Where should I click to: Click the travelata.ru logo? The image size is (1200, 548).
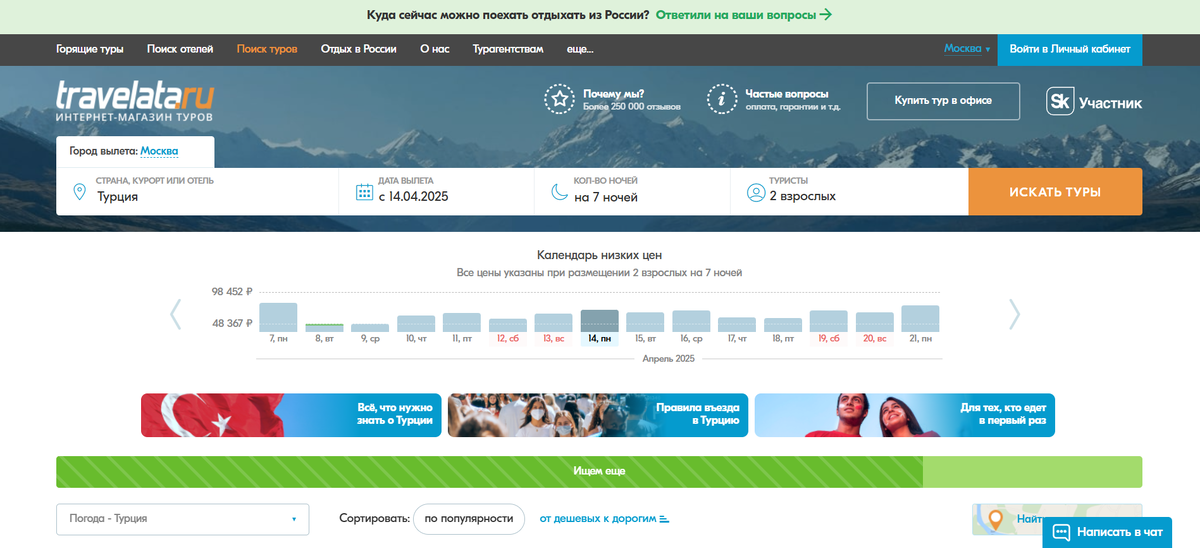tap(135, 102)
